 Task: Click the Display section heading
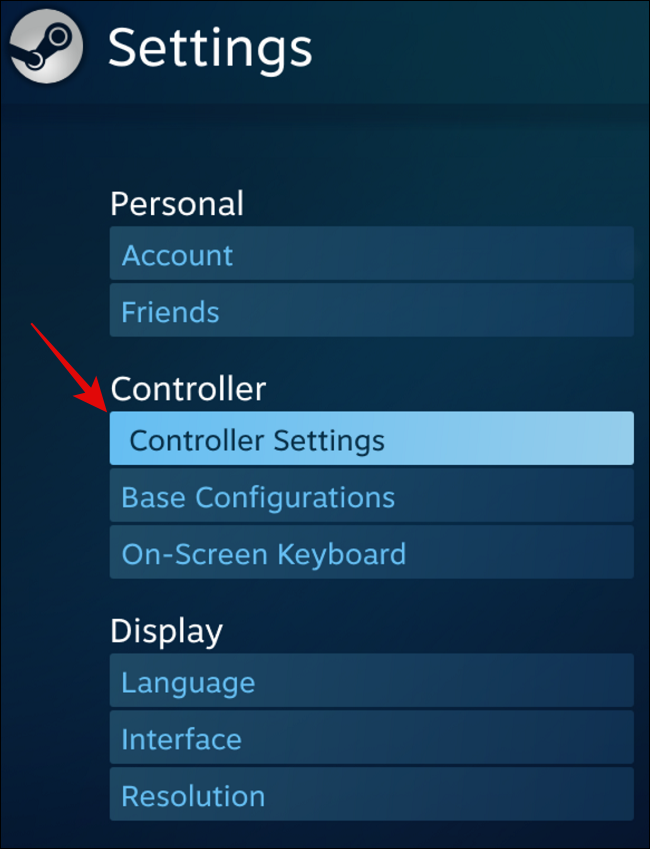point(166,631)
